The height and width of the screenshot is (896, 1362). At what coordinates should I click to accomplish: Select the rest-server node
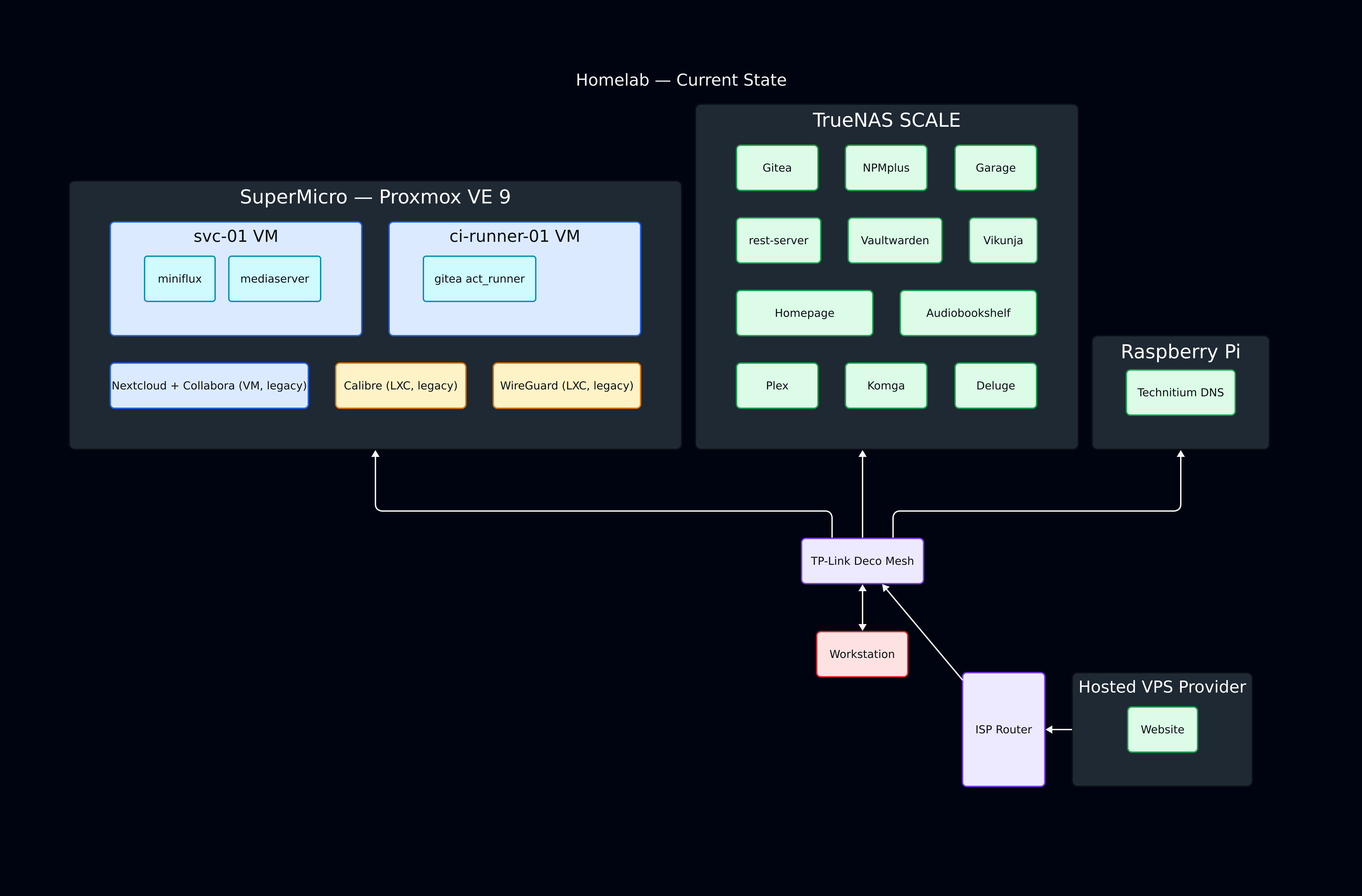coord(778,240)
